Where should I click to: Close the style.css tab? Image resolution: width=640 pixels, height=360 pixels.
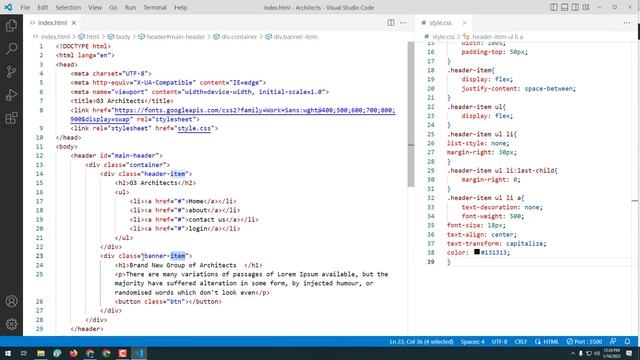coord(464,23)
